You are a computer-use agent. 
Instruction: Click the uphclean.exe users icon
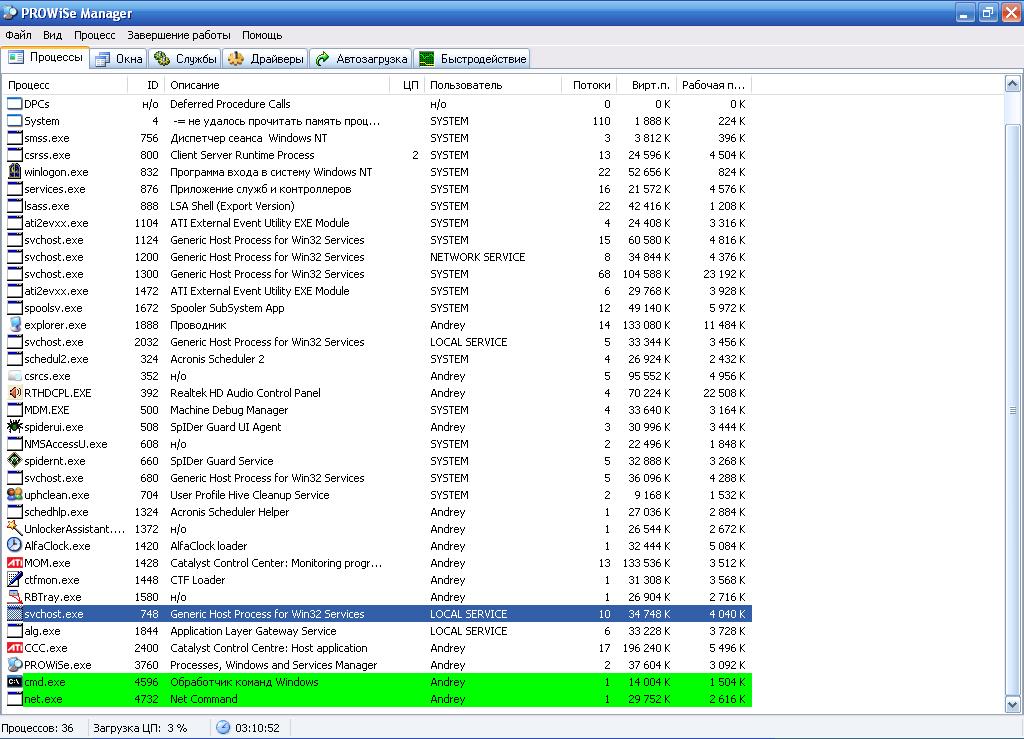[x=15, y=495]
